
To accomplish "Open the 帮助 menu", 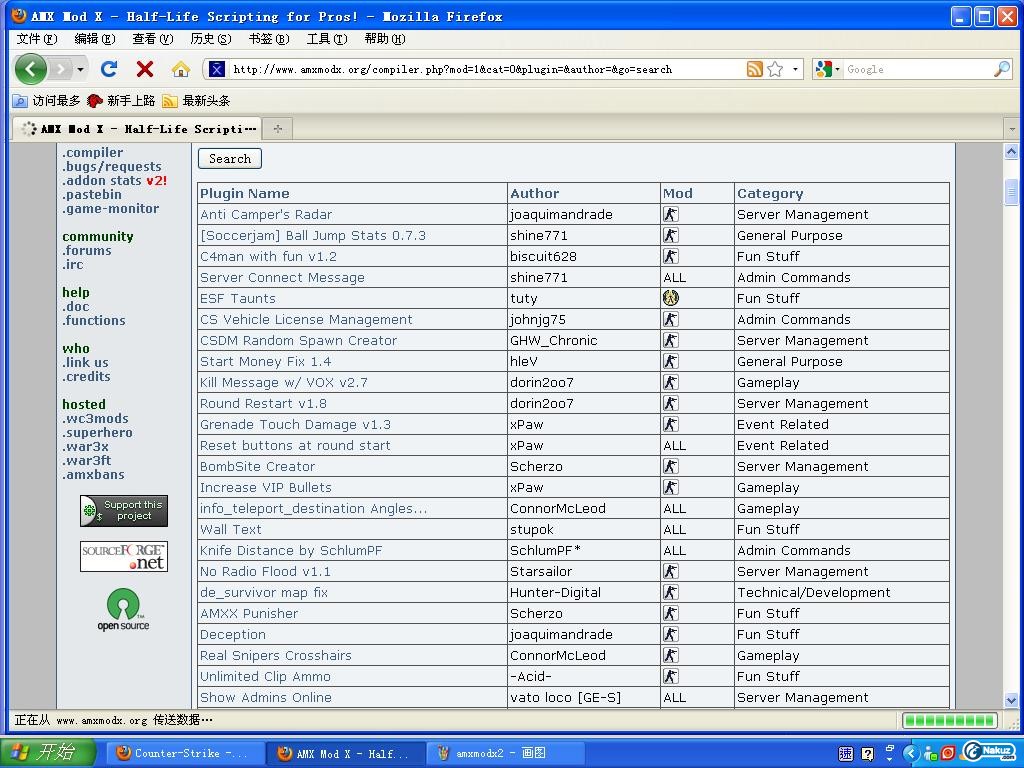I will pyautogui.click(x=385, y=39).
